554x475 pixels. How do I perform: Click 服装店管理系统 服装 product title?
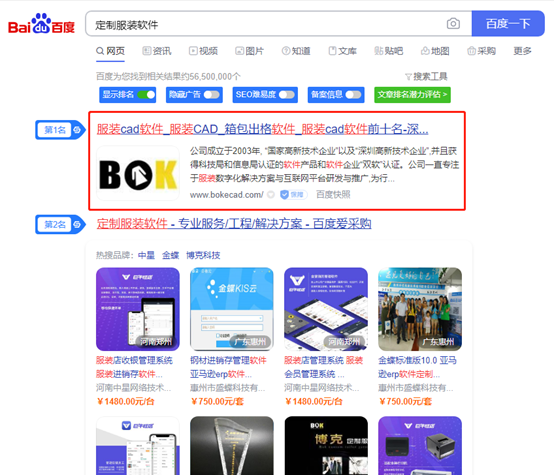click(323, 367)
